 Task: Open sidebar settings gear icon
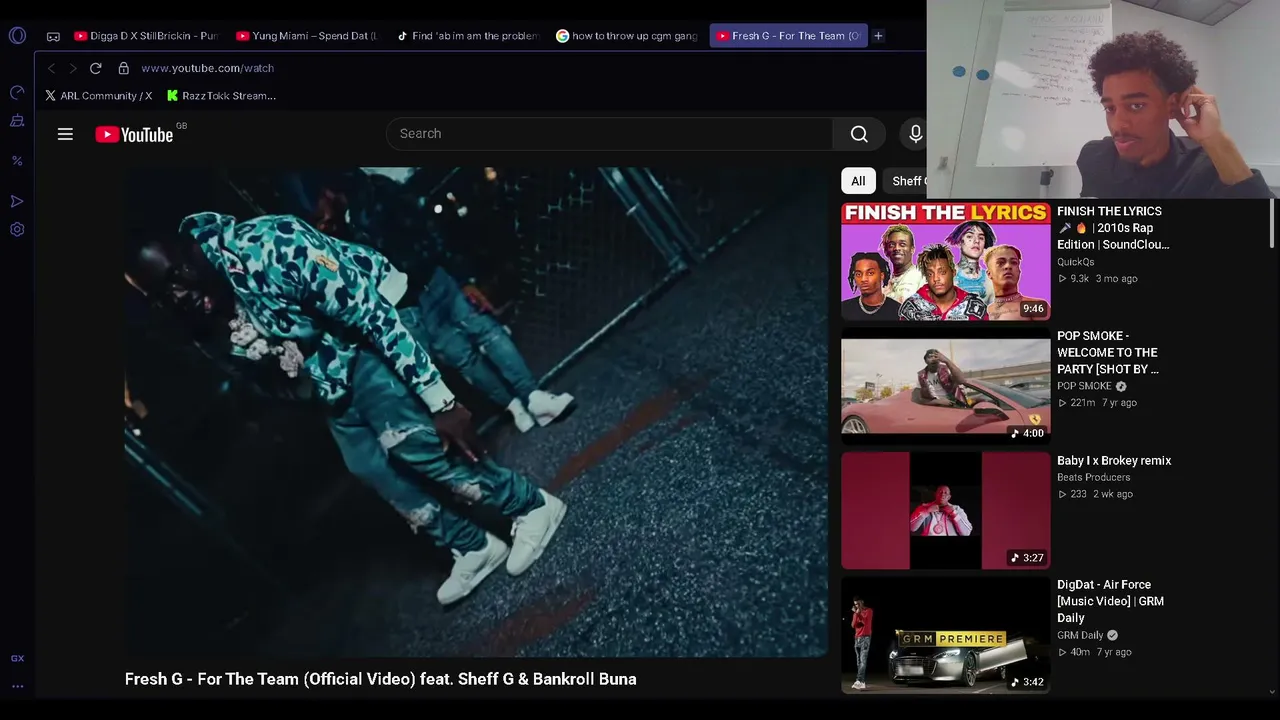coord(17,229)
